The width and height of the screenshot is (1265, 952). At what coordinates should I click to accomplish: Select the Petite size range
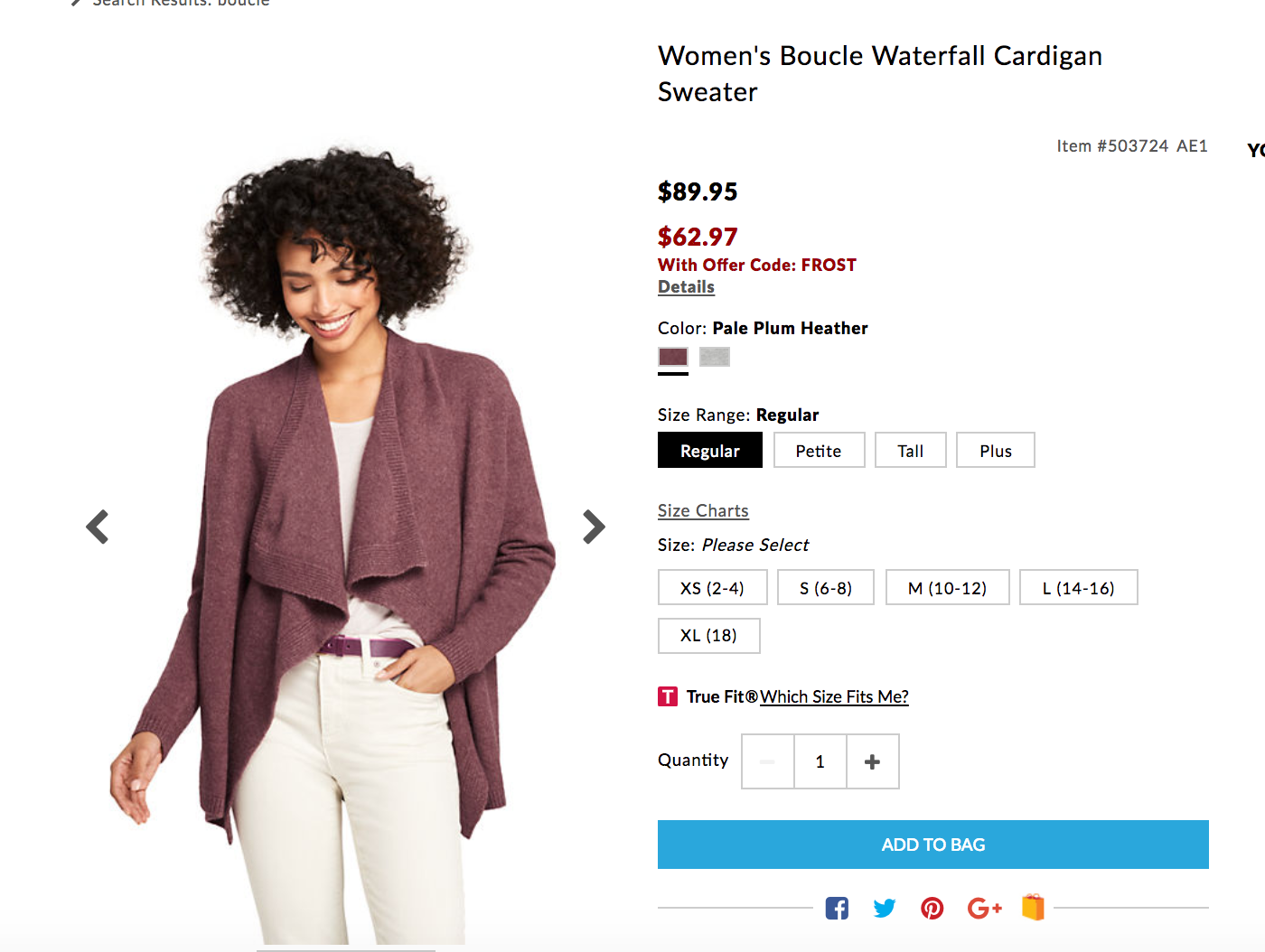[x=819, y=450]
